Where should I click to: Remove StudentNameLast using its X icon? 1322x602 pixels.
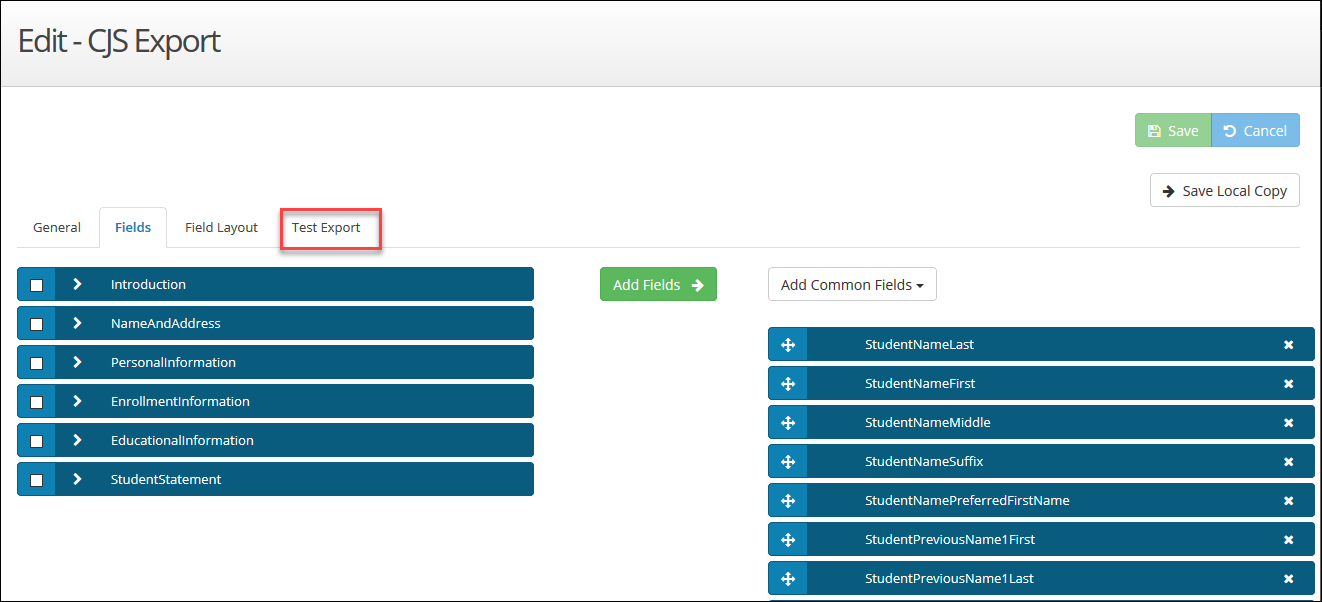[x=1289, y=344]
